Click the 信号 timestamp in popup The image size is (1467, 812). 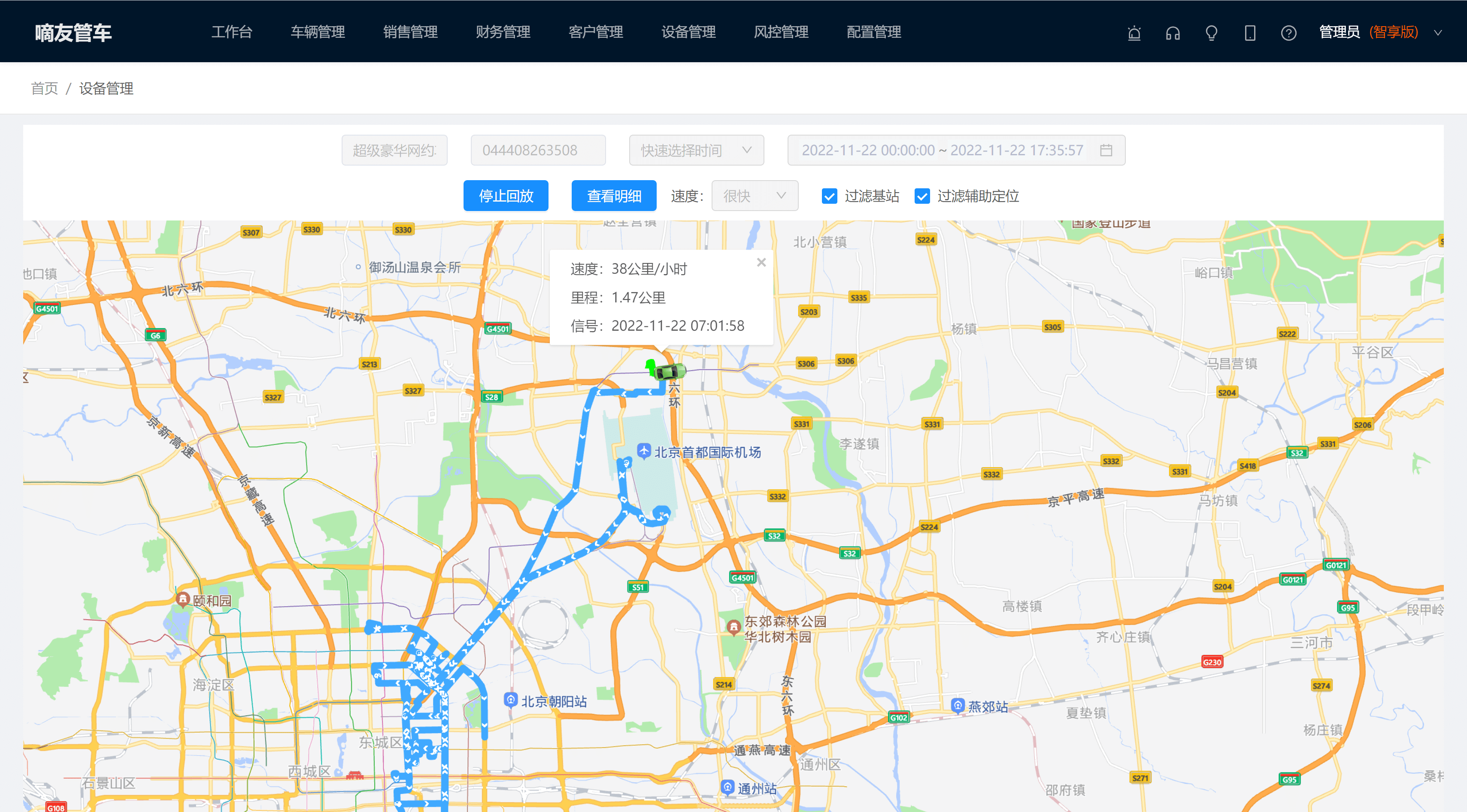(x=678, y=326)
